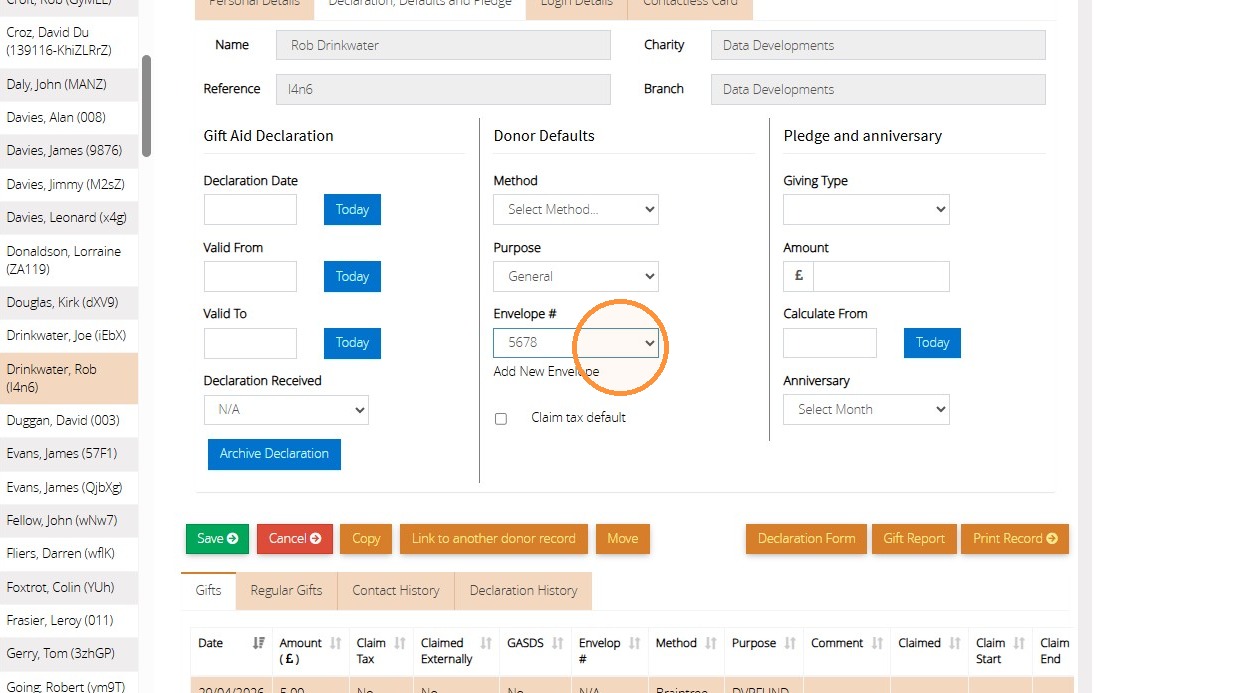Open the Anniversary Select Month dropdown
This screenshot has height=693, width=1239.
(866, 409)
